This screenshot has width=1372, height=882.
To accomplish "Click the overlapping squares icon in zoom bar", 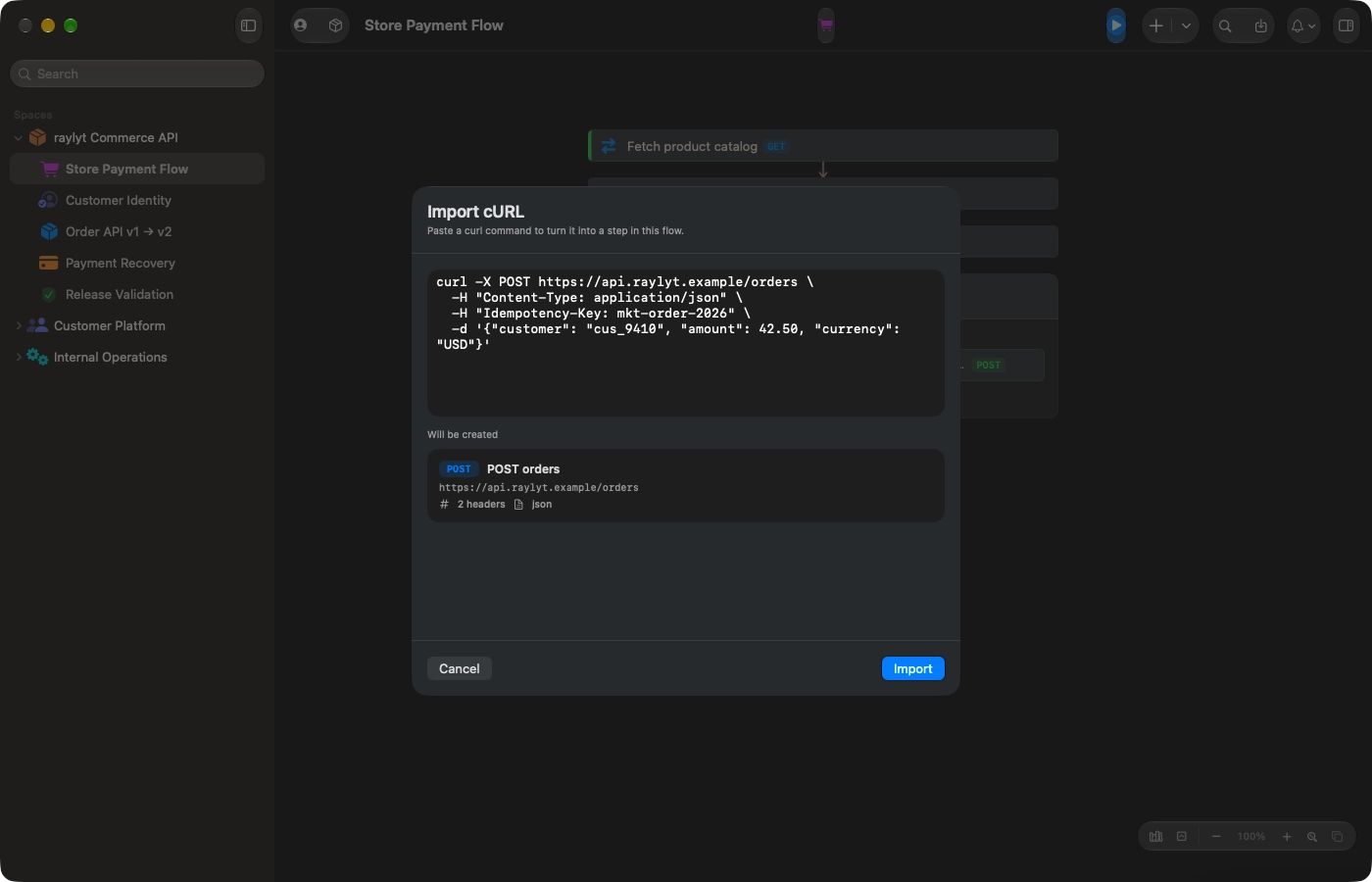I will tap(1338, 837).
